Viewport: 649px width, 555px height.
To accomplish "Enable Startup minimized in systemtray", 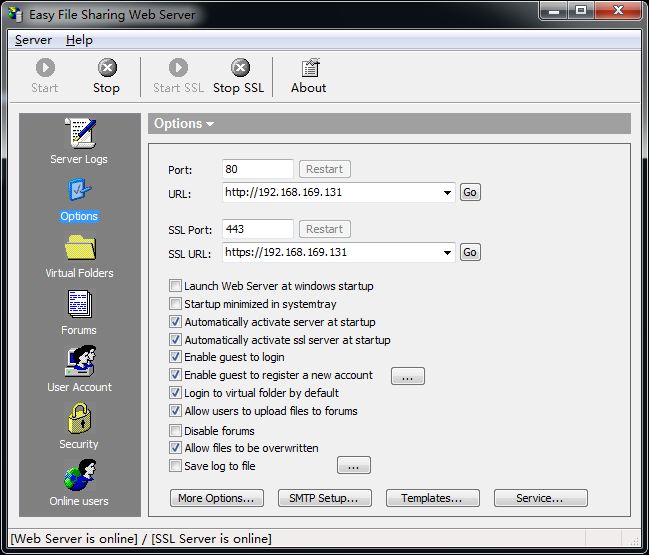I will click(x=175, y=304).
